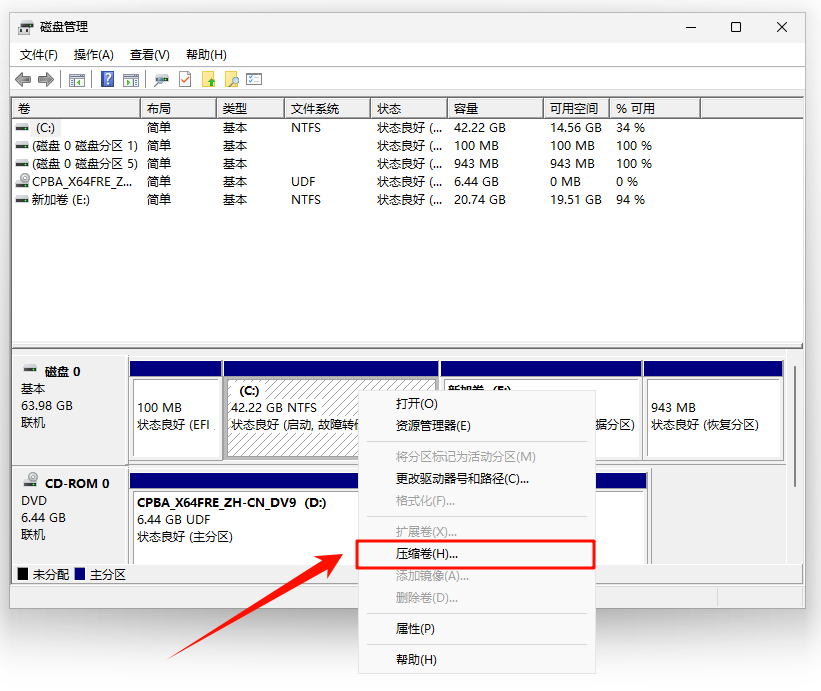
Task: Click the Back arrow toolbar icon
Action: (23, 80)
